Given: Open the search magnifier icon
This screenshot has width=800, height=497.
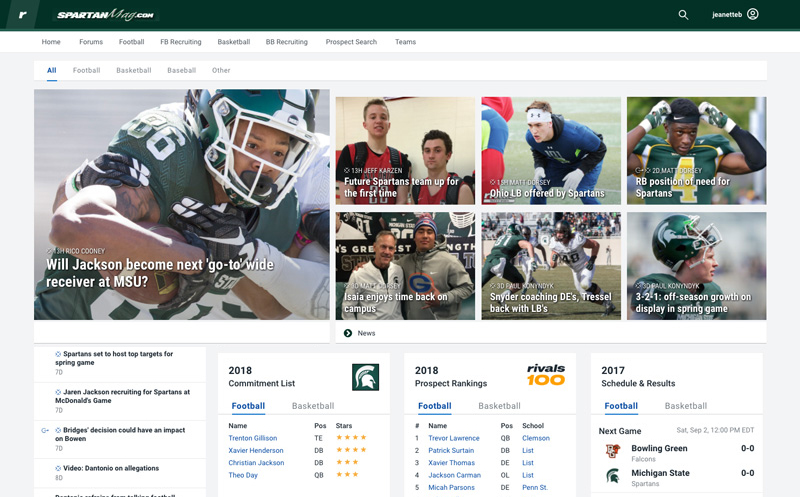Looking at the screenshot, I should pyautogui.click(x=683, y=15).
